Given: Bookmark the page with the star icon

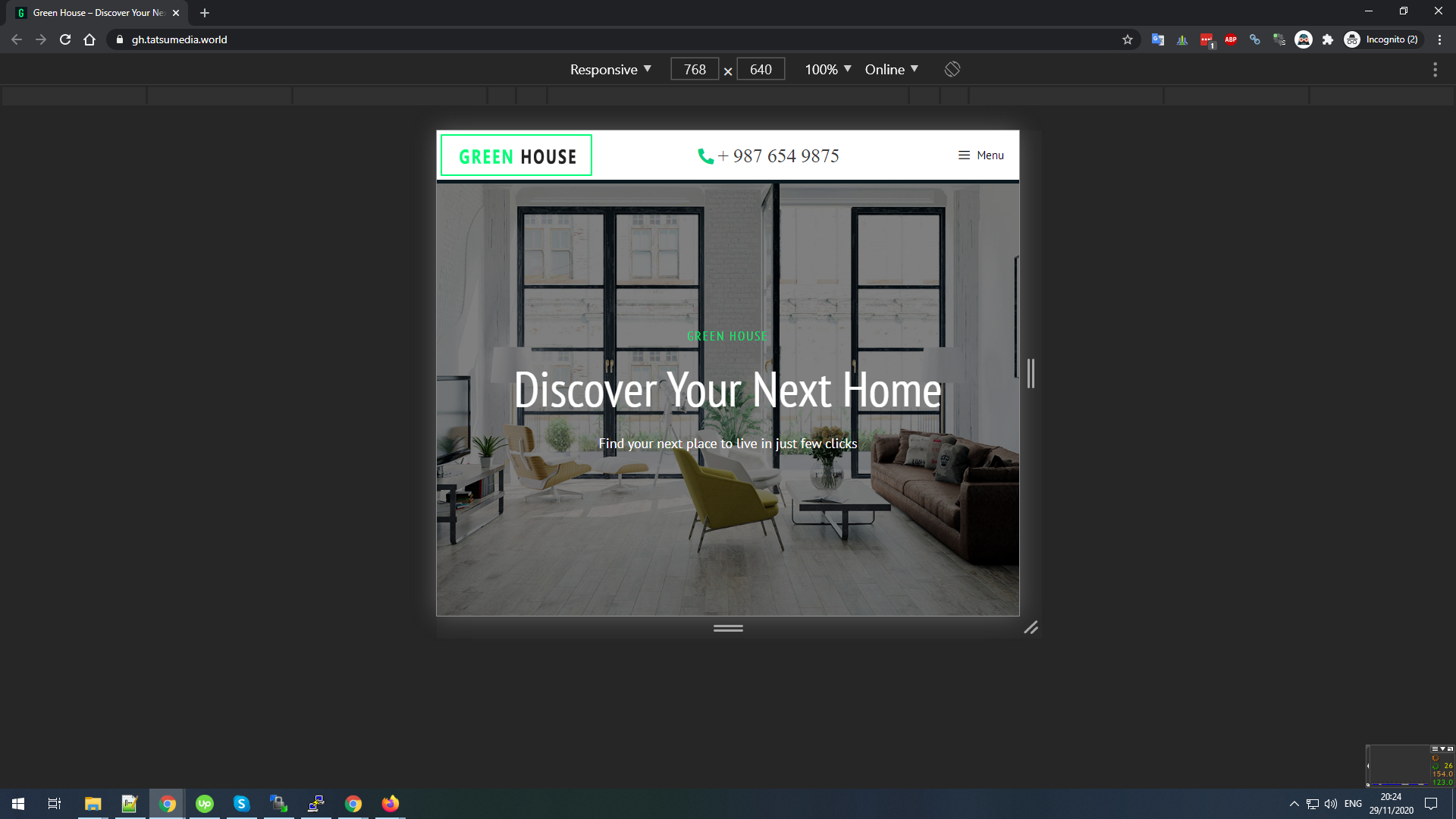Looking at the screenshot, I should click(1127, 39).
